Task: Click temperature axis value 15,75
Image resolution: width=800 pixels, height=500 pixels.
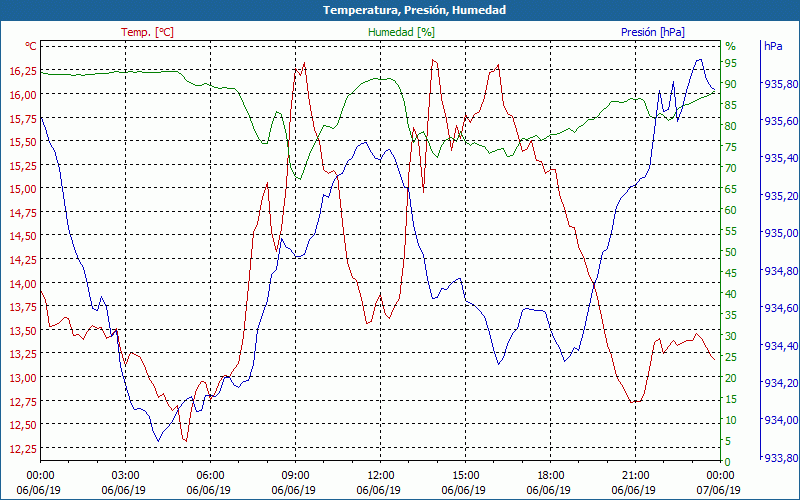Action: tap(23, 118)
